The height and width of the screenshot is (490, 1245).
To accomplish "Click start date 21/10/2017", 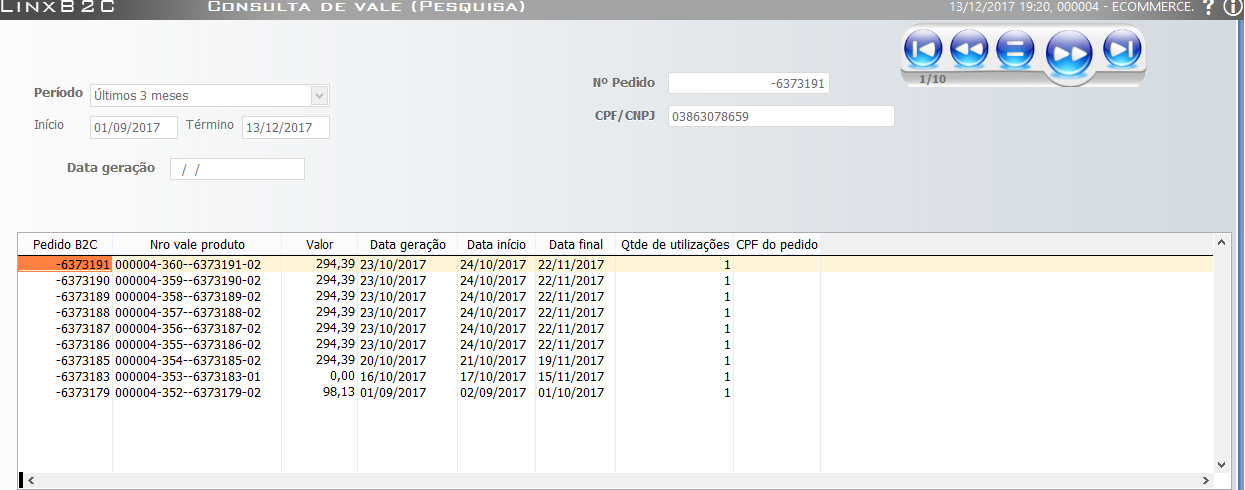I will (493, 361).
